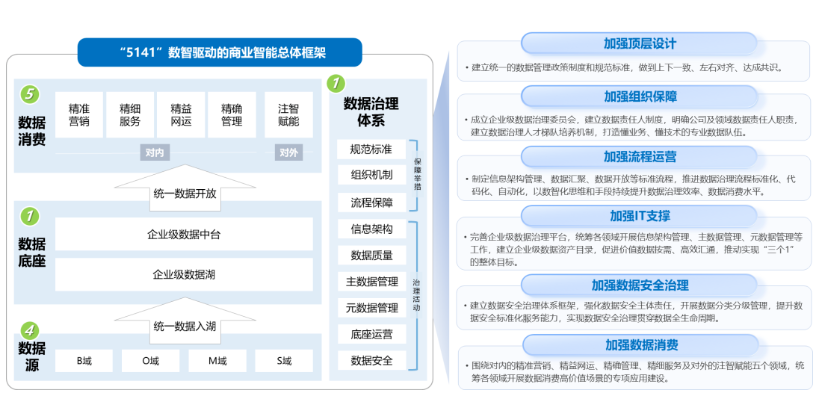
Task: Select the 精细服务 box
Action: [x=130, y=115]
